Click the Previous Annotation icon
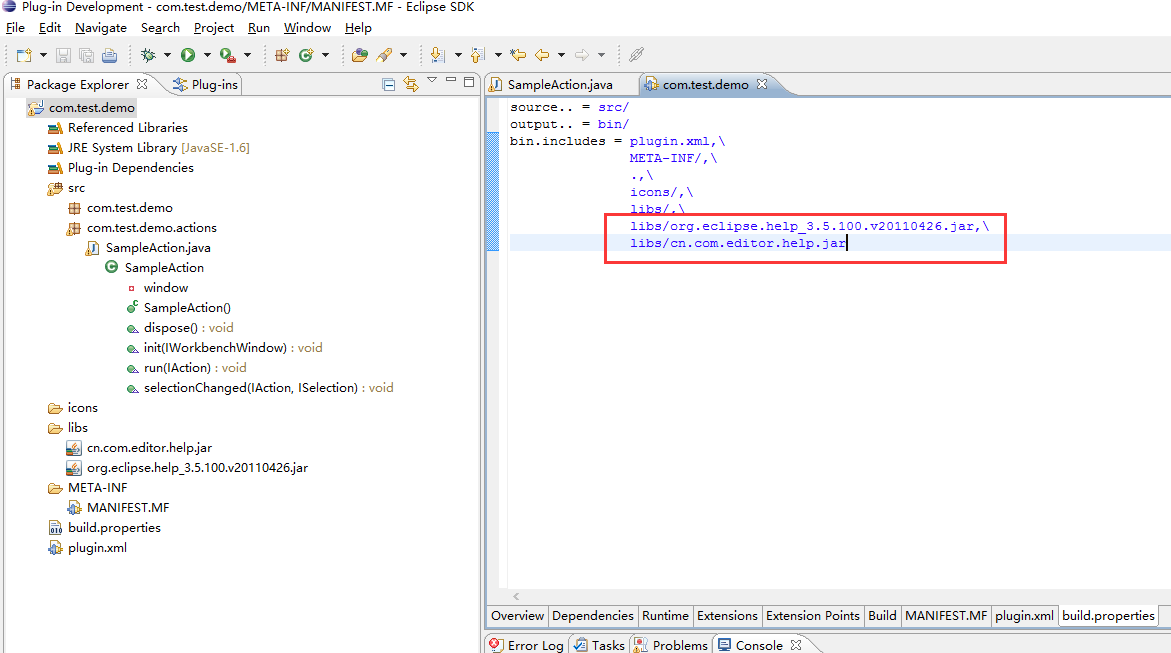 pos(478,55)
